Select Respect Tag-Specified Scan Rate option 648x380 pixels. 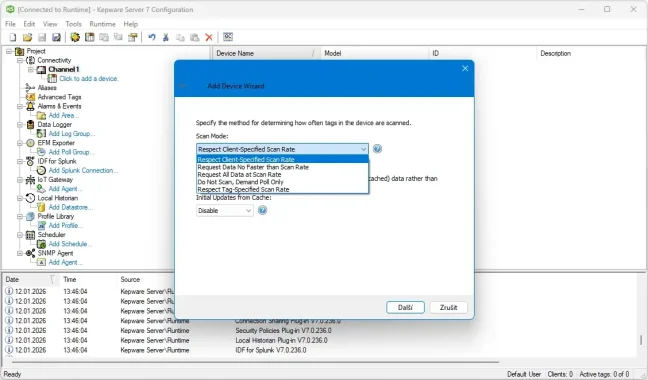282,189
